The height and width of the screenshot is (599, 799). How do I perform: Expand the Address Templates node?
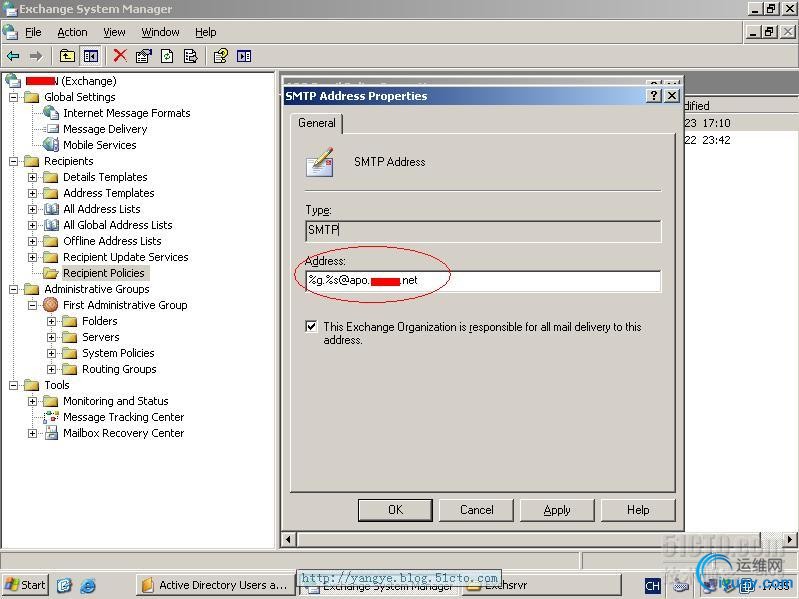[33, 193]
